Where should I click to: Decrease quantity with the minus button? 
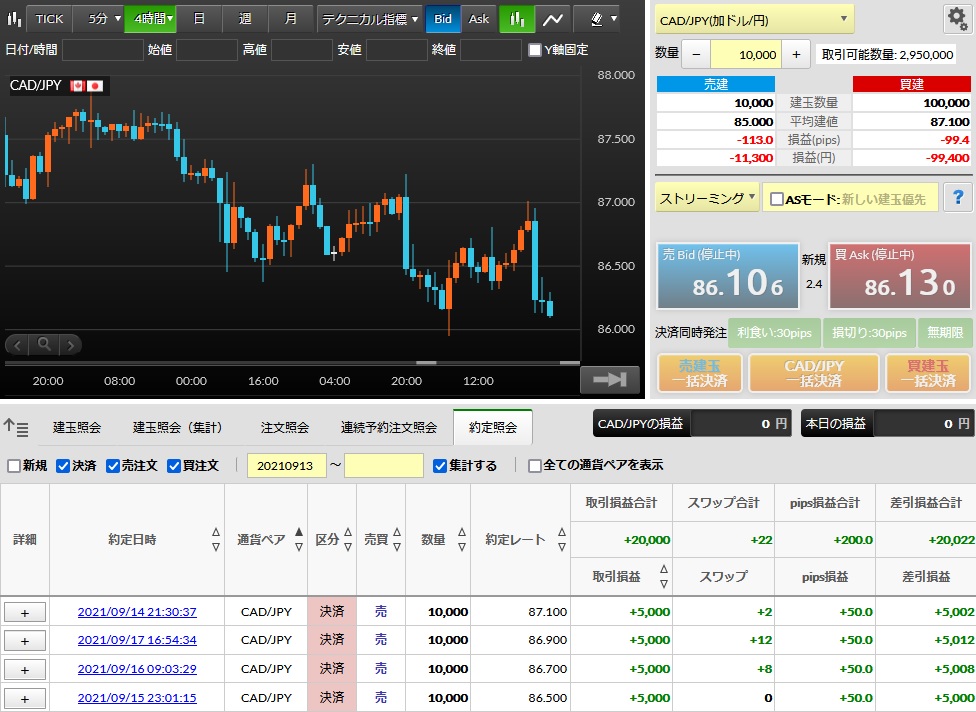pos(696,54)
